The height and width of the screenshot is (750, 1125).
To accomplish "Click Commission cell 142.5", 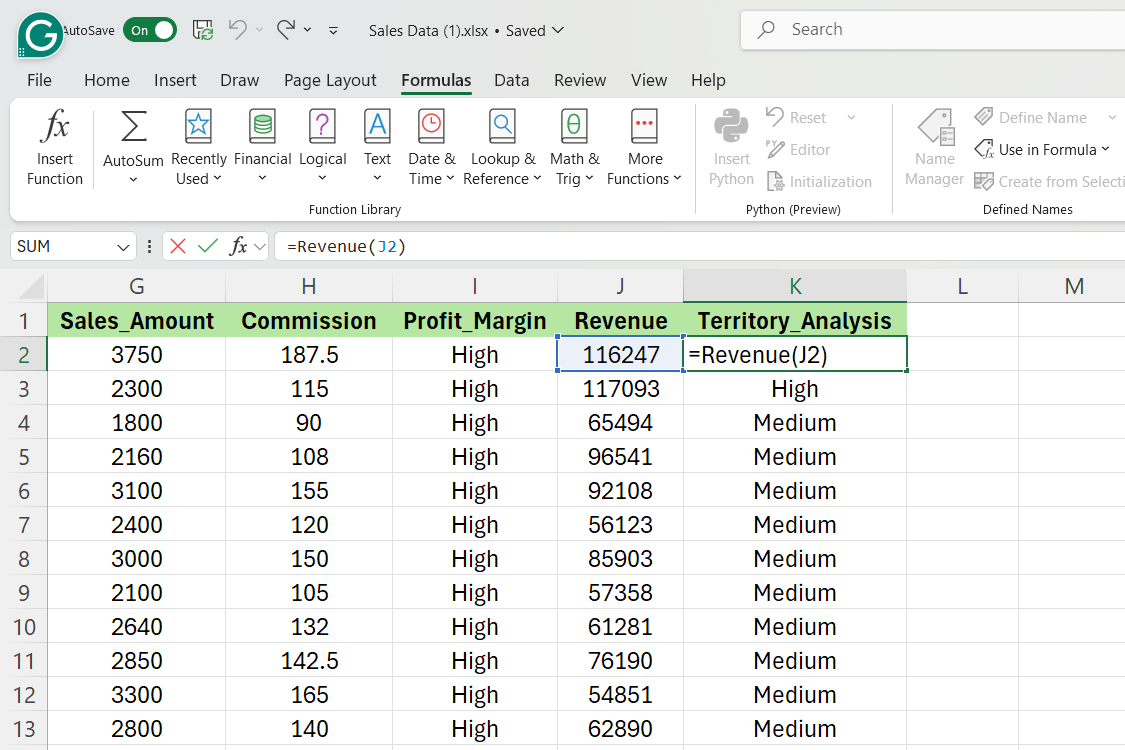I will (x=309, y=660).
